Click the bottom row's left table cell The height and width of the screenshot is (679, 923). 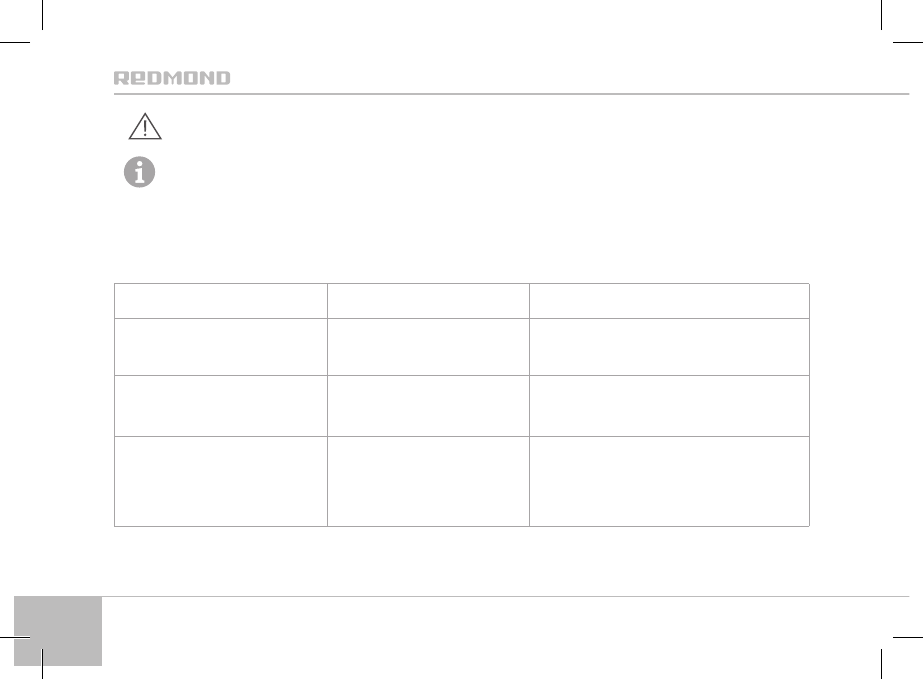coord(221,481)
